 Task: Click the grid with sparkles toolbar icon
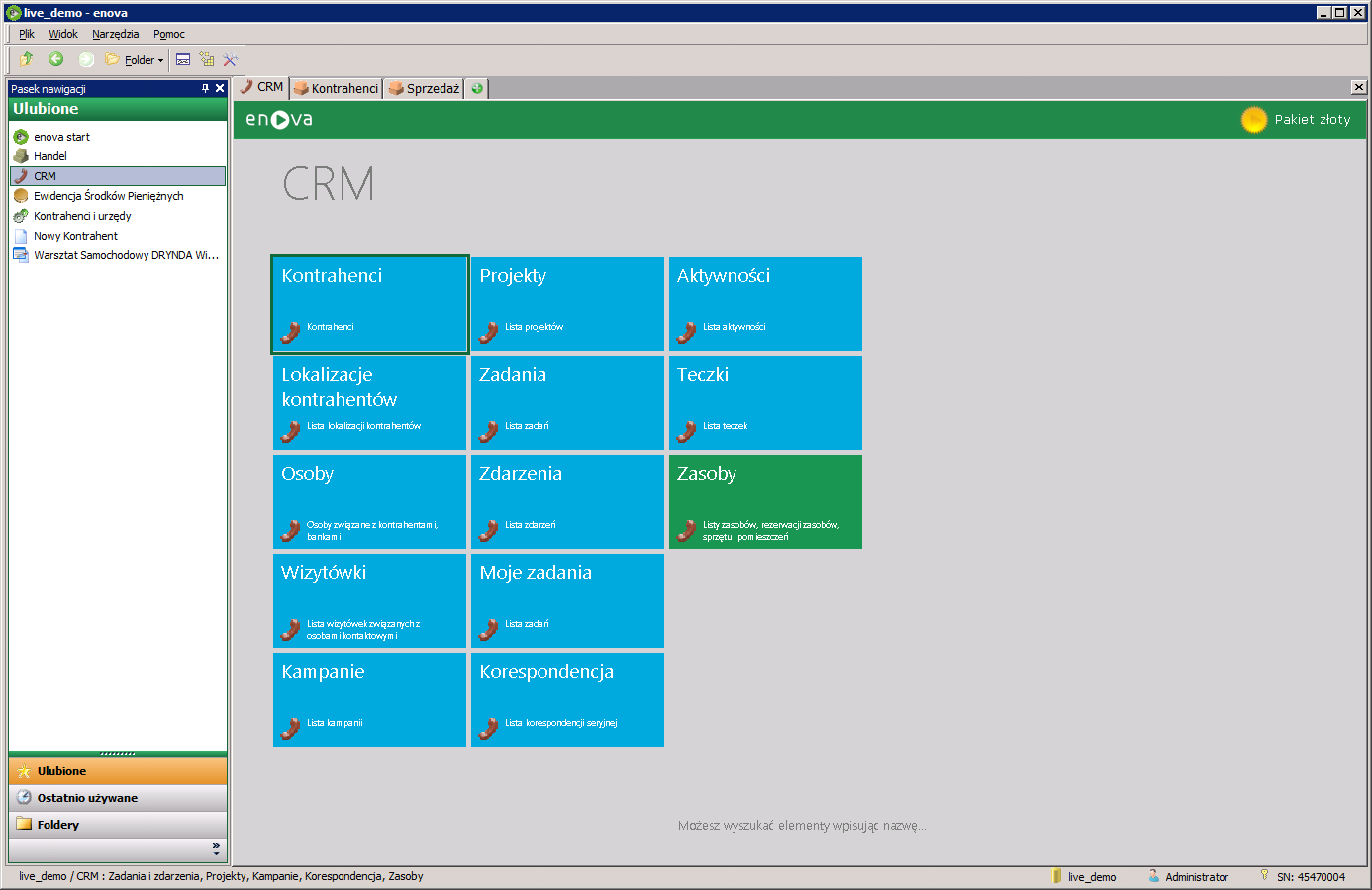coord(207,59)
